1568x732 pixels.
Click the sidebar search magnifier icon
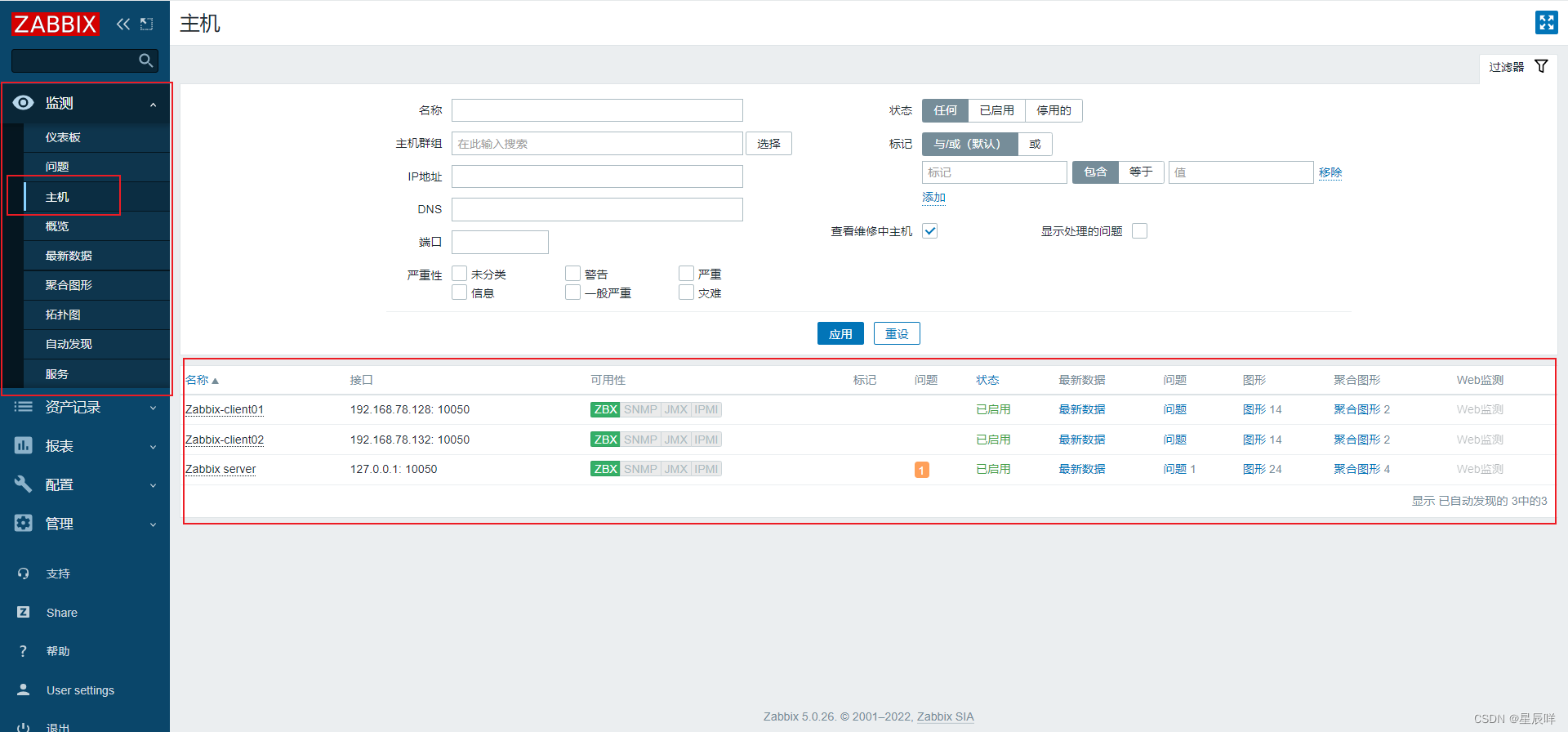click(145, 60)
